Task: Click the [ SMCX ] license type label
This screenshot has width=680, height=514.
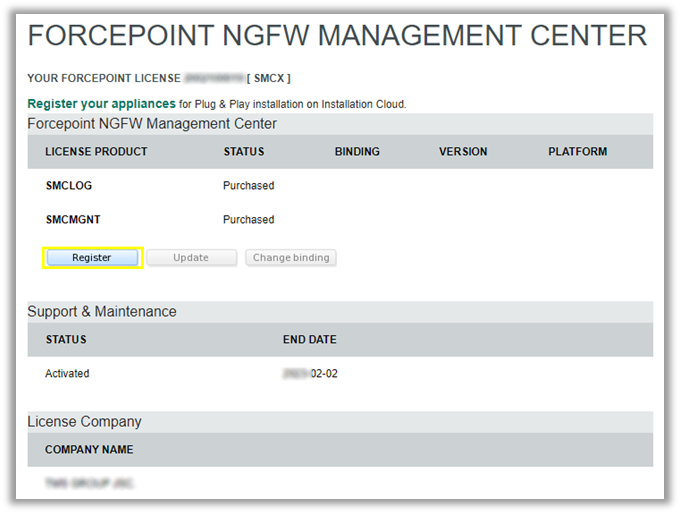Action: point(269,79)
